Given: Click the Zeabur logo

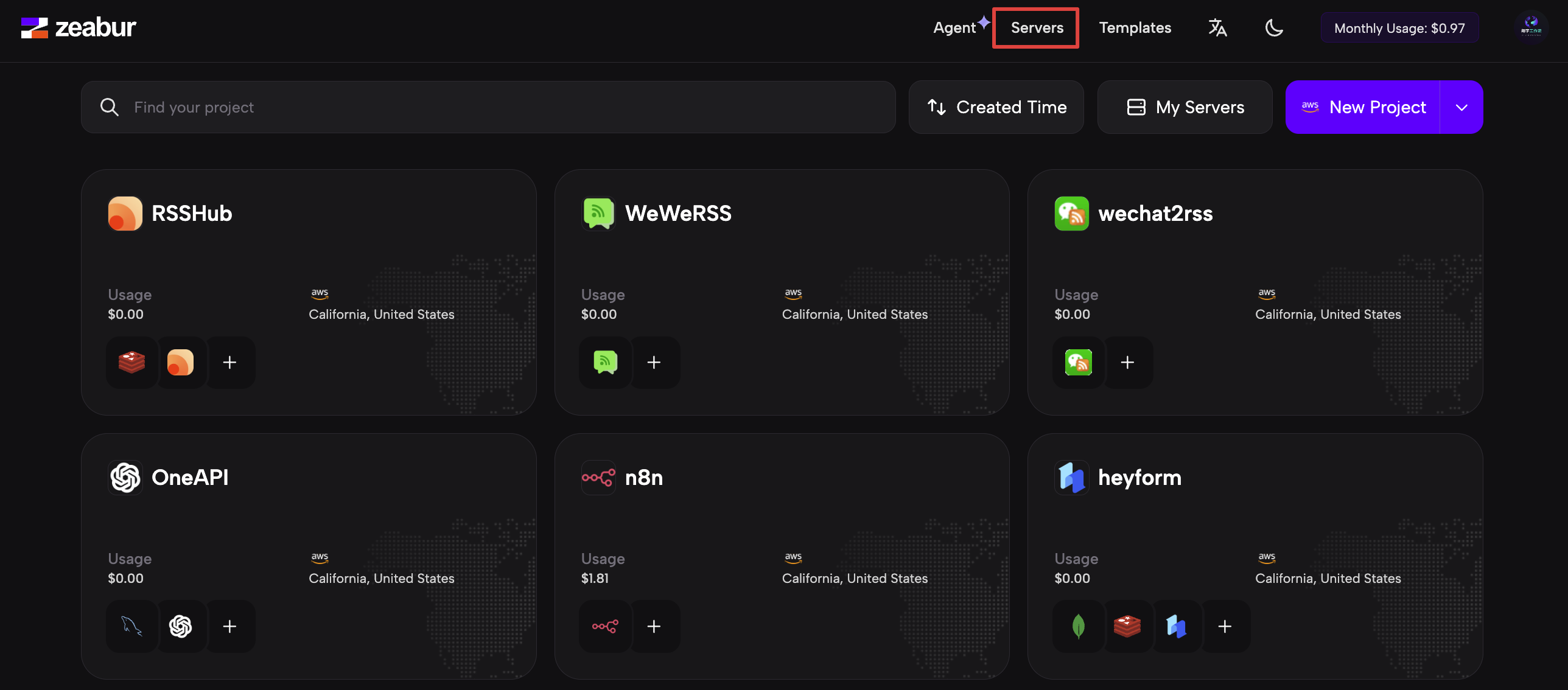Looking at the screenshot, I should tap(78, 27).
